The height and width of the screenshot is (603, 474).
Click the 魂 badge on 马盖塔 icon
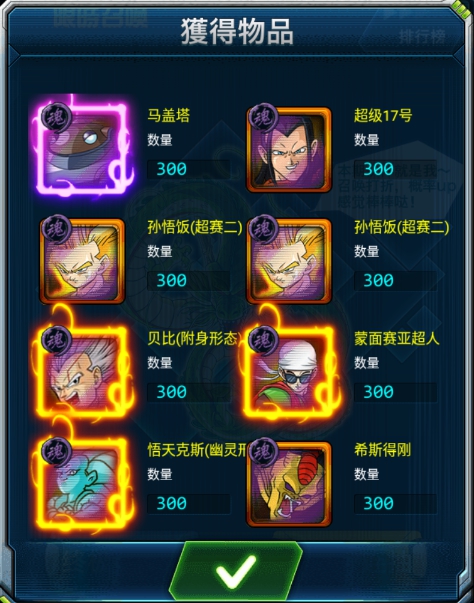(56, 117)
